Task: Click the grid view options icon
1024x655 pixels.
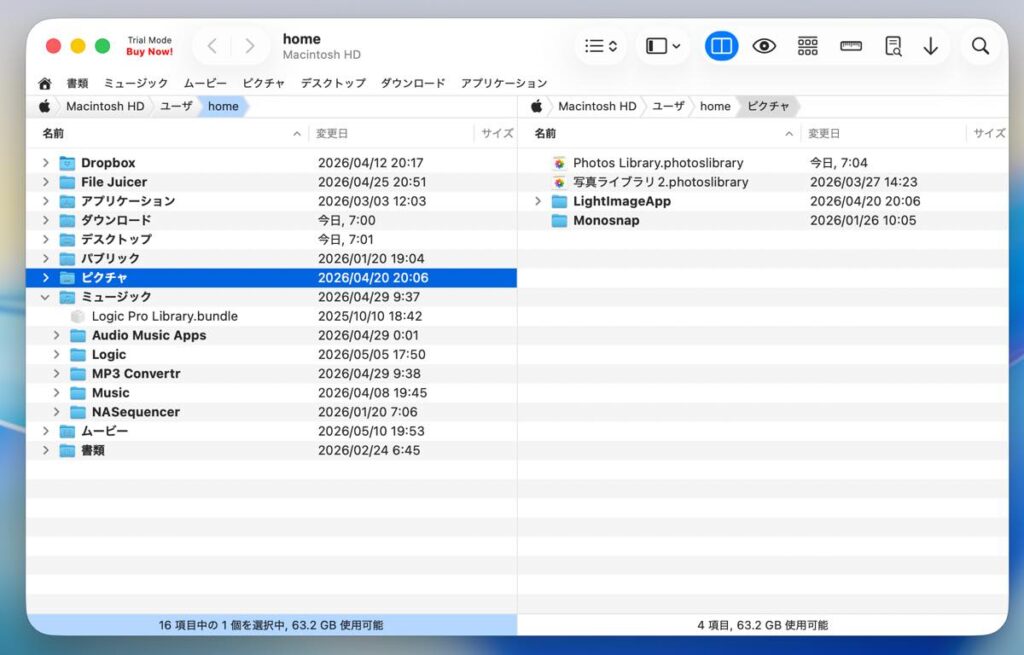Action: pyautogui.click(x=807, y=46)
